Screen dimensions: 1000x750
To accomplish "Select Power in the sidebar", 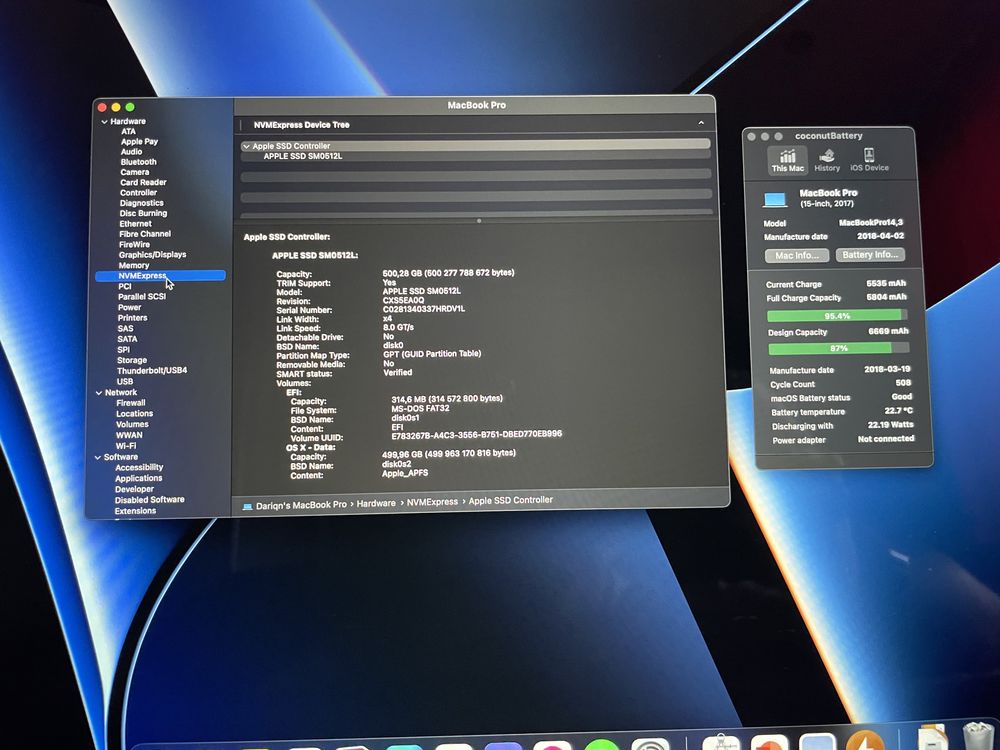I will pos(129,307).
